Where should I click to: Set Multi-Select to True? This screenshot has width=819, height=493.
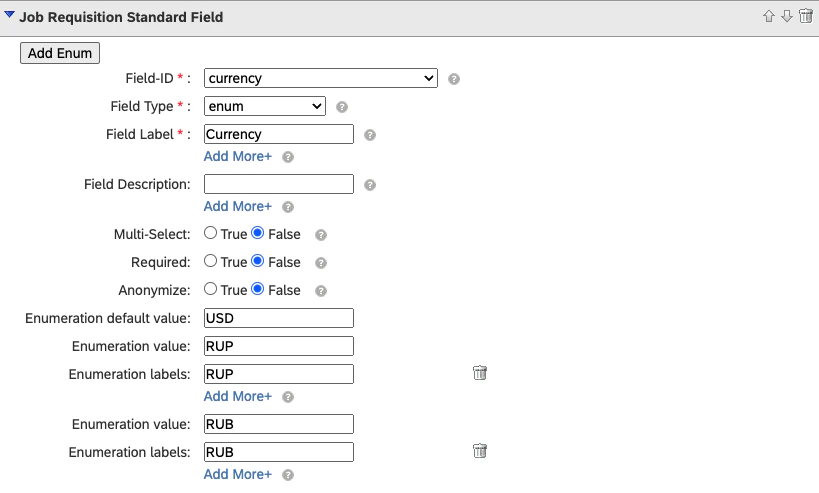[210, 233]
